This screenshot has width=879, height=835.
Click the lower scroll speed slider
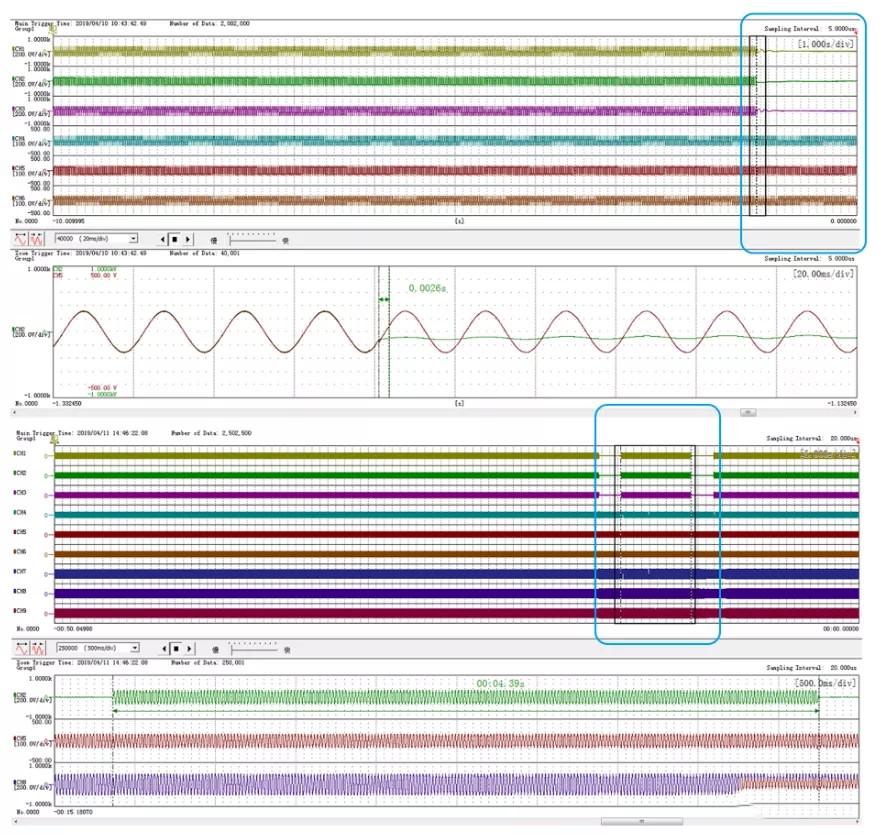pos(251,649)
